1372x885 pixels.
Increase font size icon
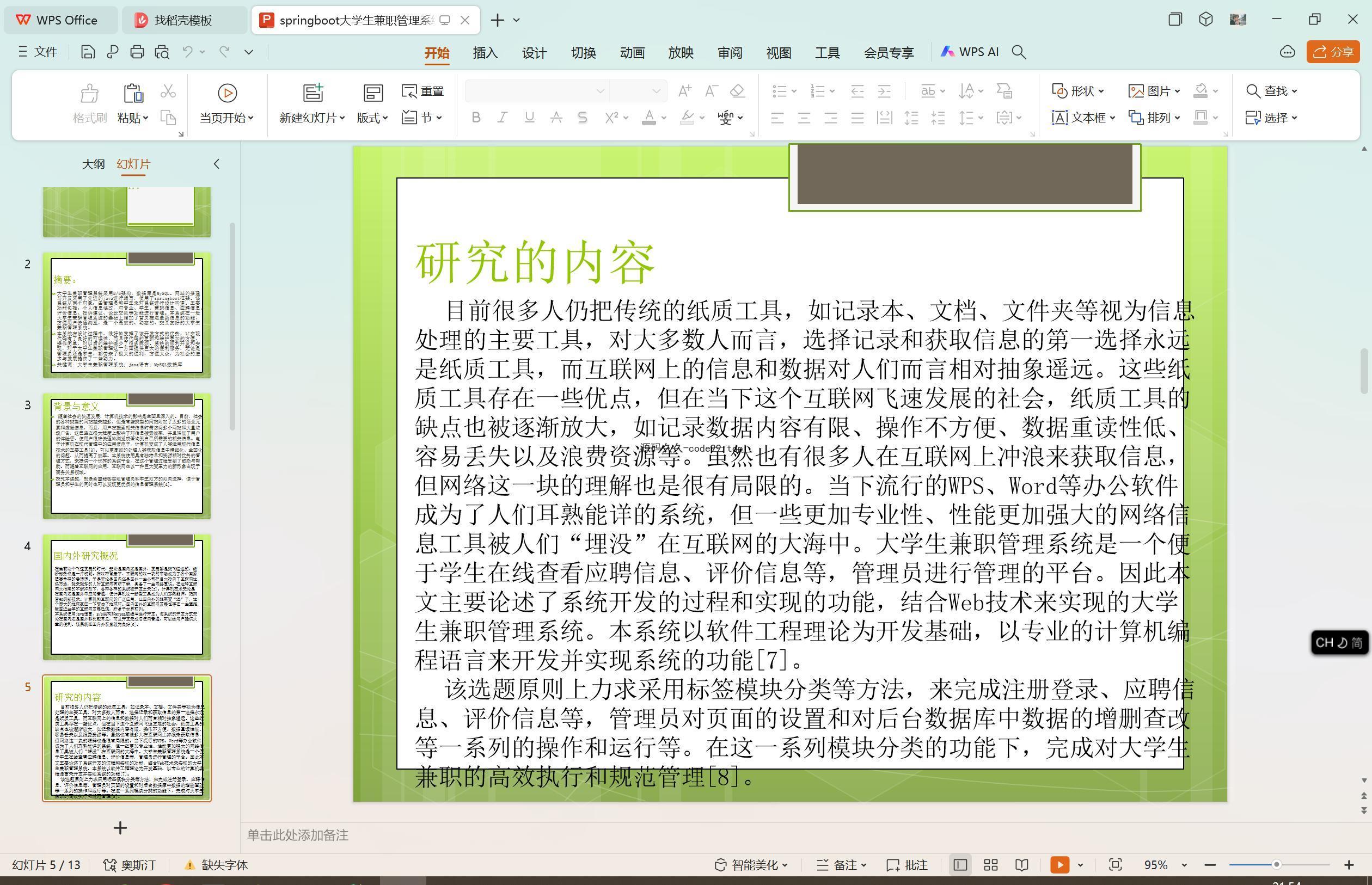pyautogui.click(x=684, y=91)
